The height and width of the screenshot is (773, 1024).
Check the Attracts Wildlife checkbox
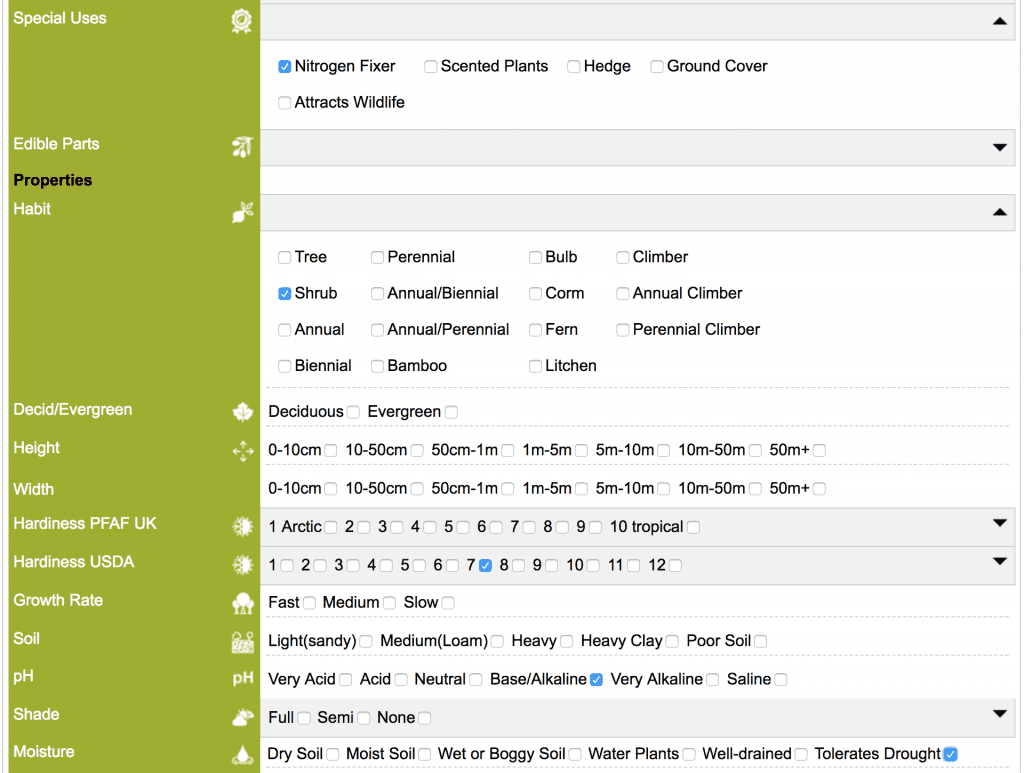click(x=285, y=103)
